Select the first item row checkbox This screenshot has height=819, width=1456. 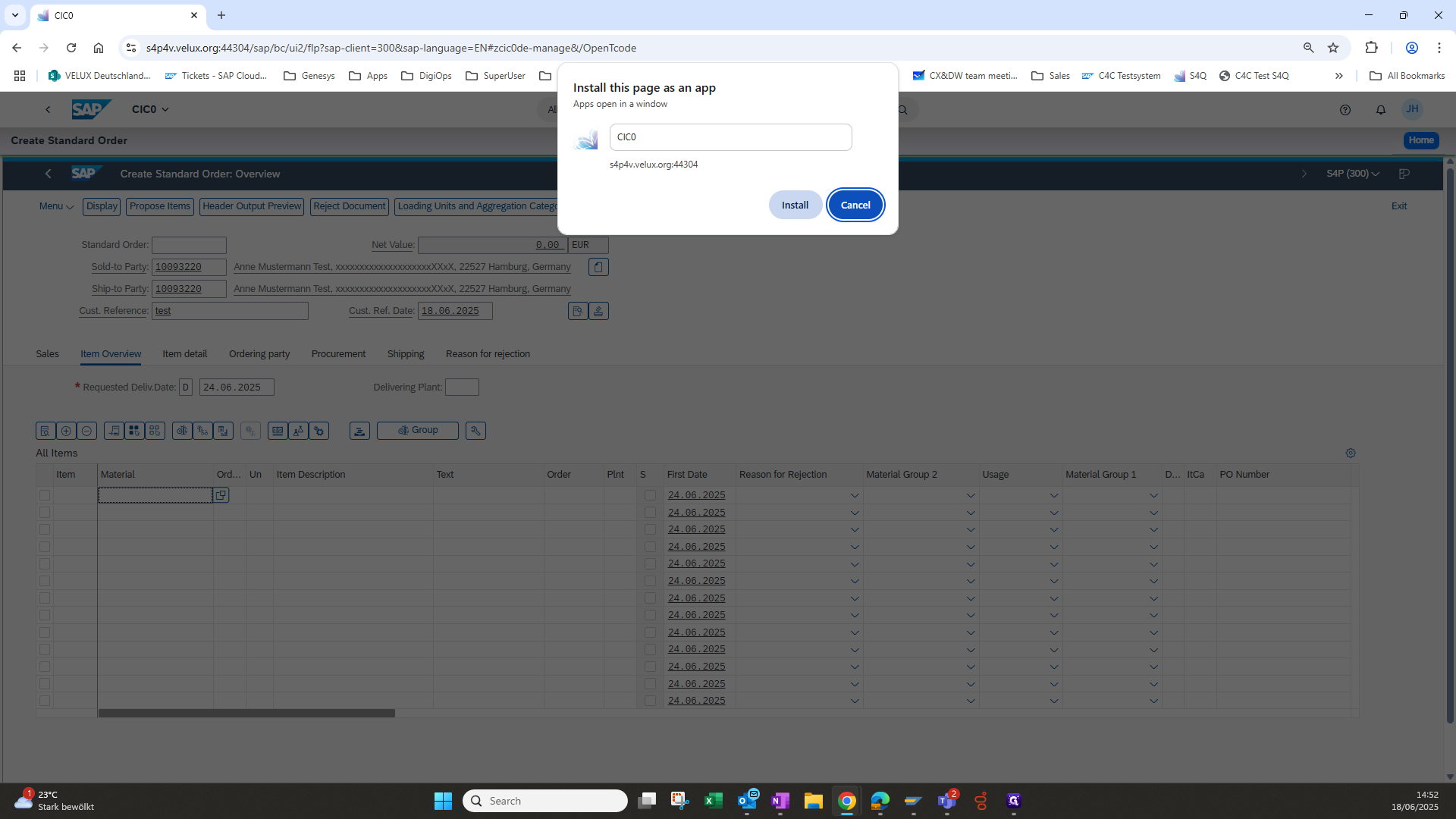pyautogui.click(x=45, y=495)
